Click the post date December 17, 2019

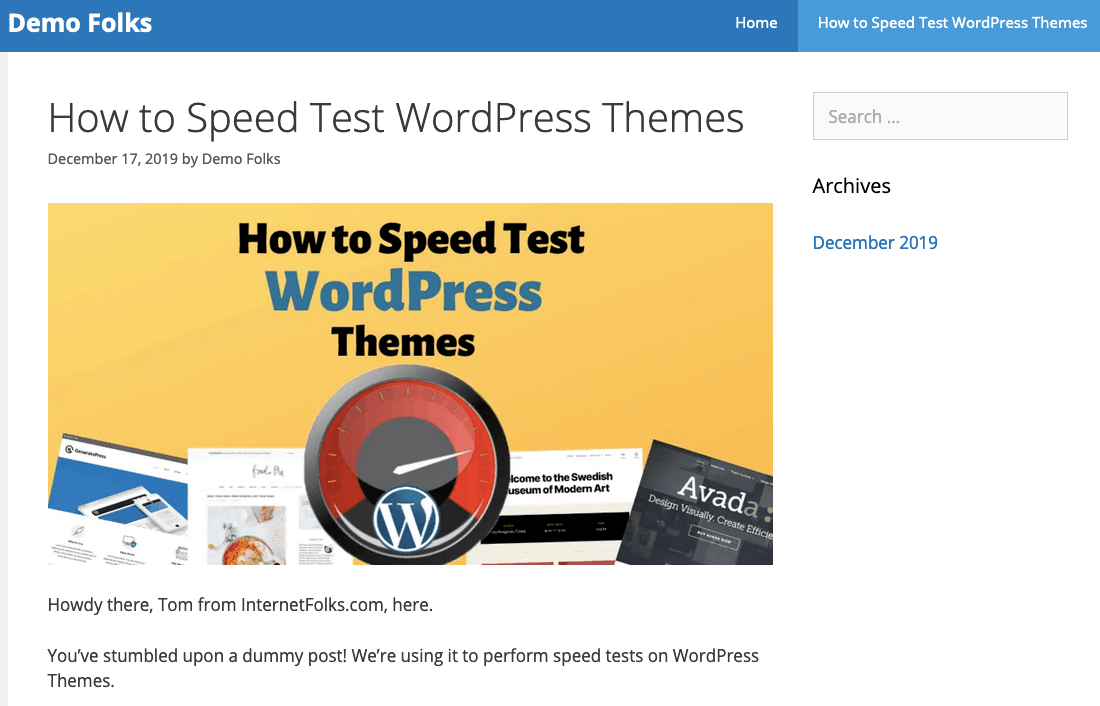[x=112, y=159]
